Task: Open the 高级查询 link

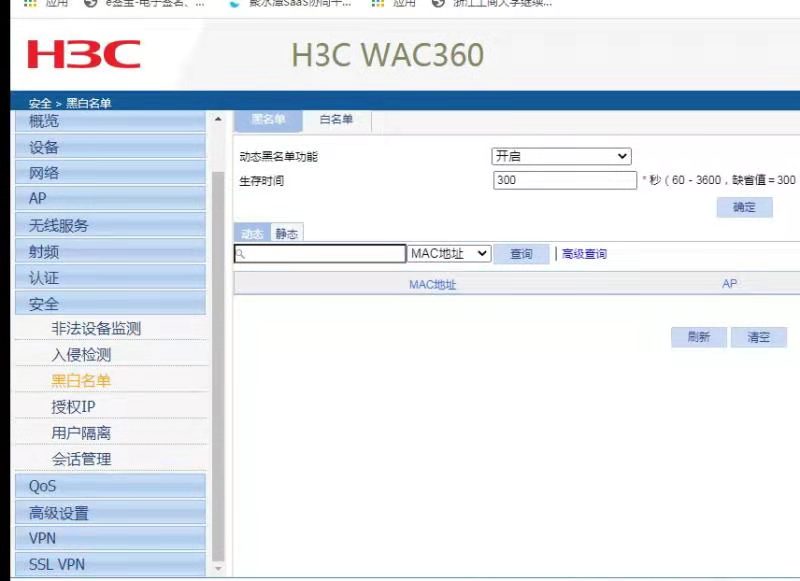Action: tap(584, 254)
